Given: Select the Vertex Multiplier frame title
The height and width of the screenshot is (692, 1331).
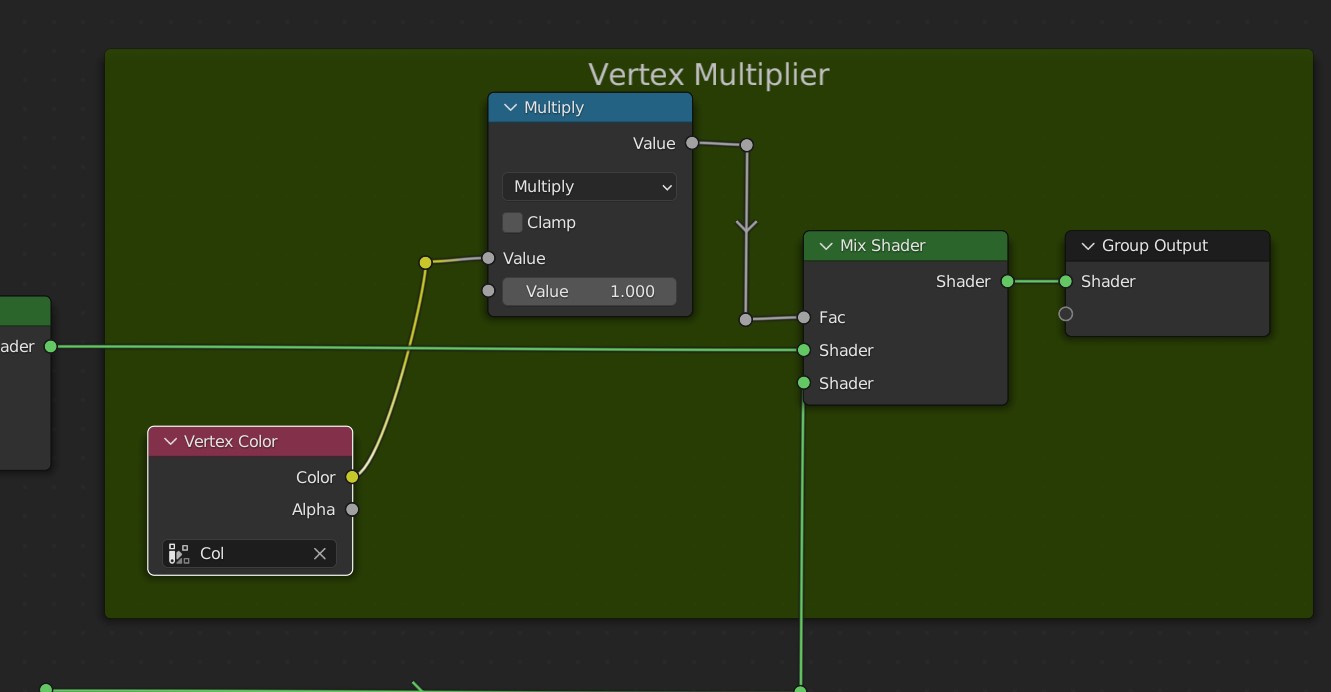Looking at the screenshot, I should [x=708, y=75].
